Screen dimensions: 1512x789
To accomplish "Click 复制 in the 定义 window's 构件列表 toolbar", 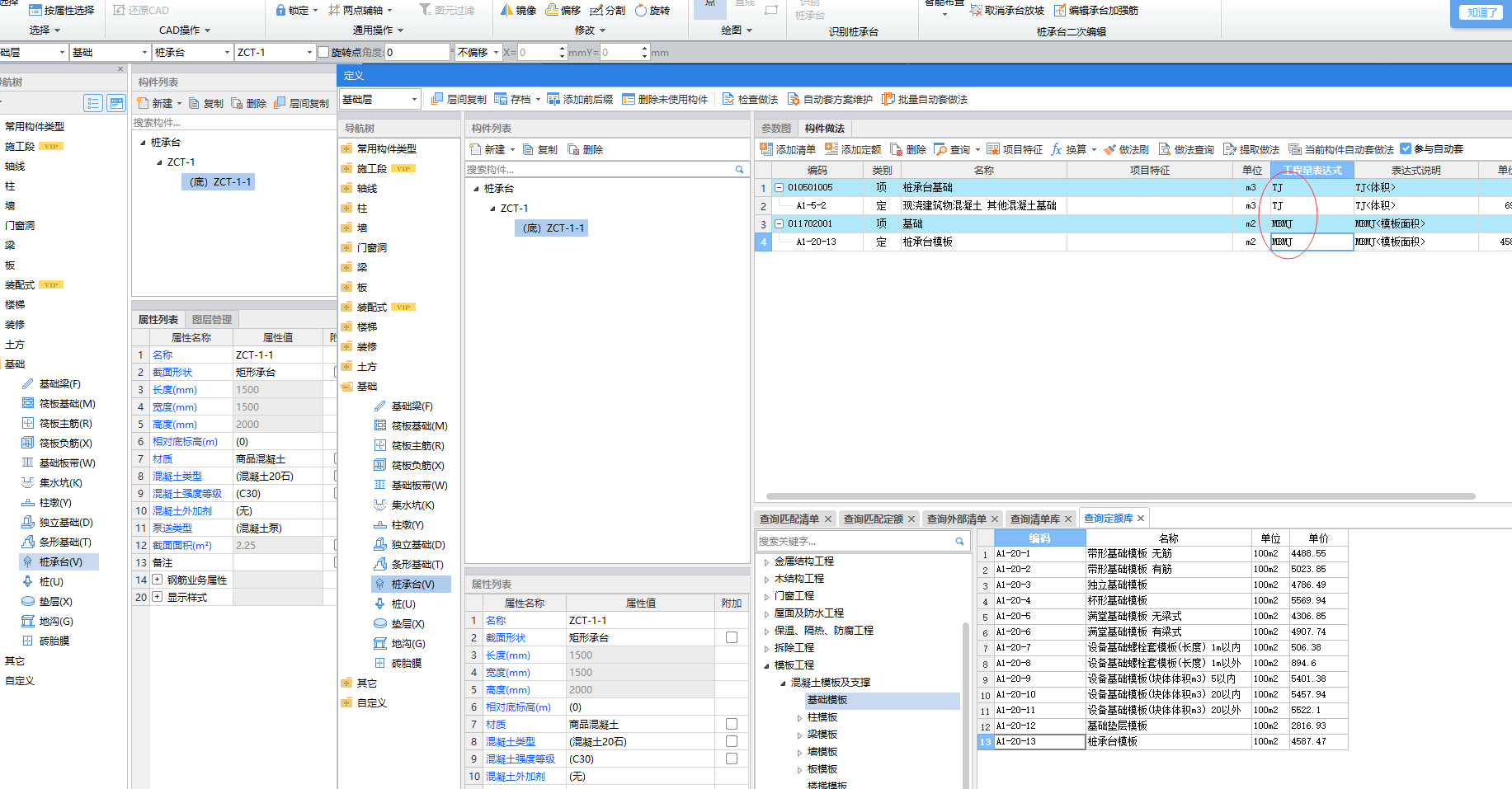I will pyautogui.click(x=540, y=149).
